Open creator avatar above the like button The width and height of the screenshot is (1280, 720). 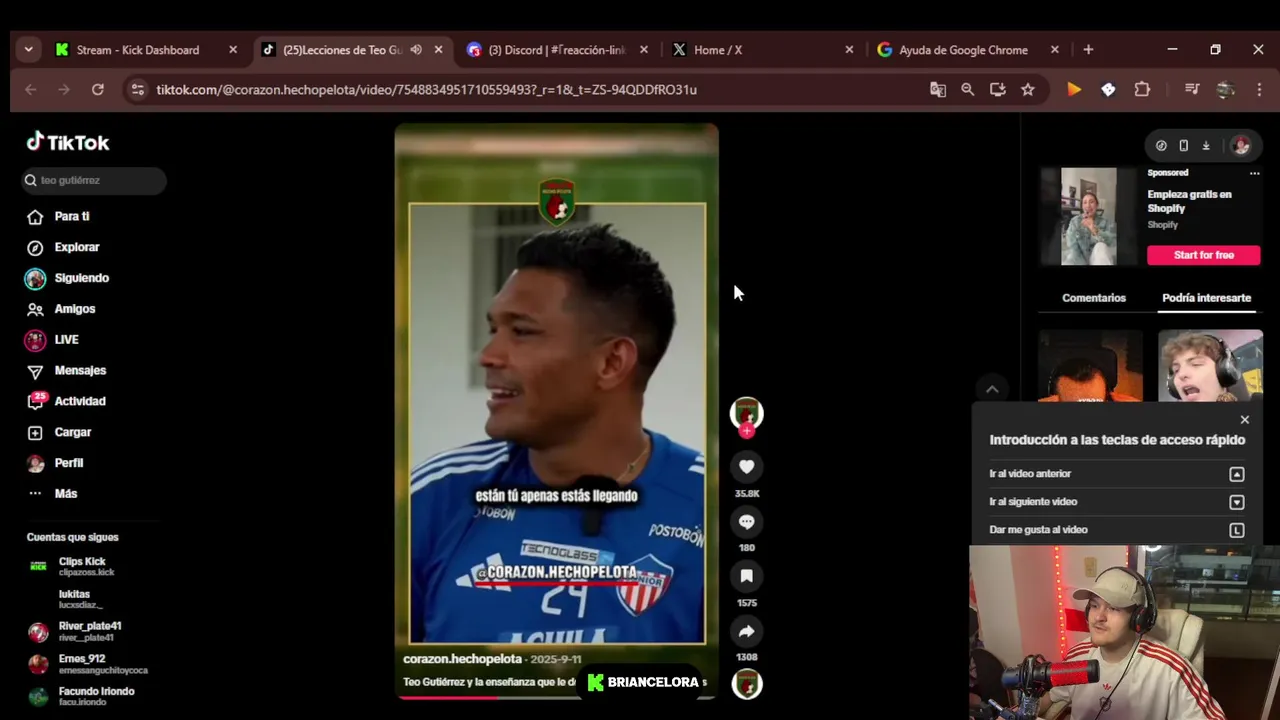[746, 413]
